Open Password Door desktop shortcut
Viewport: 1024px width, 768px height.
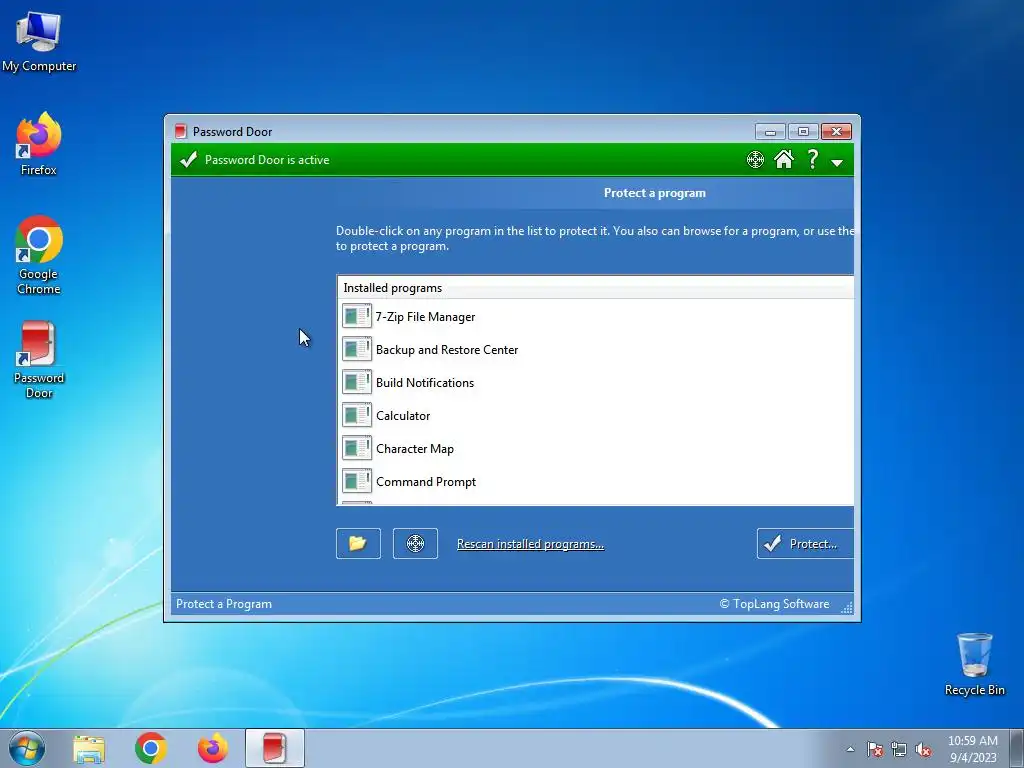point(39,359)
